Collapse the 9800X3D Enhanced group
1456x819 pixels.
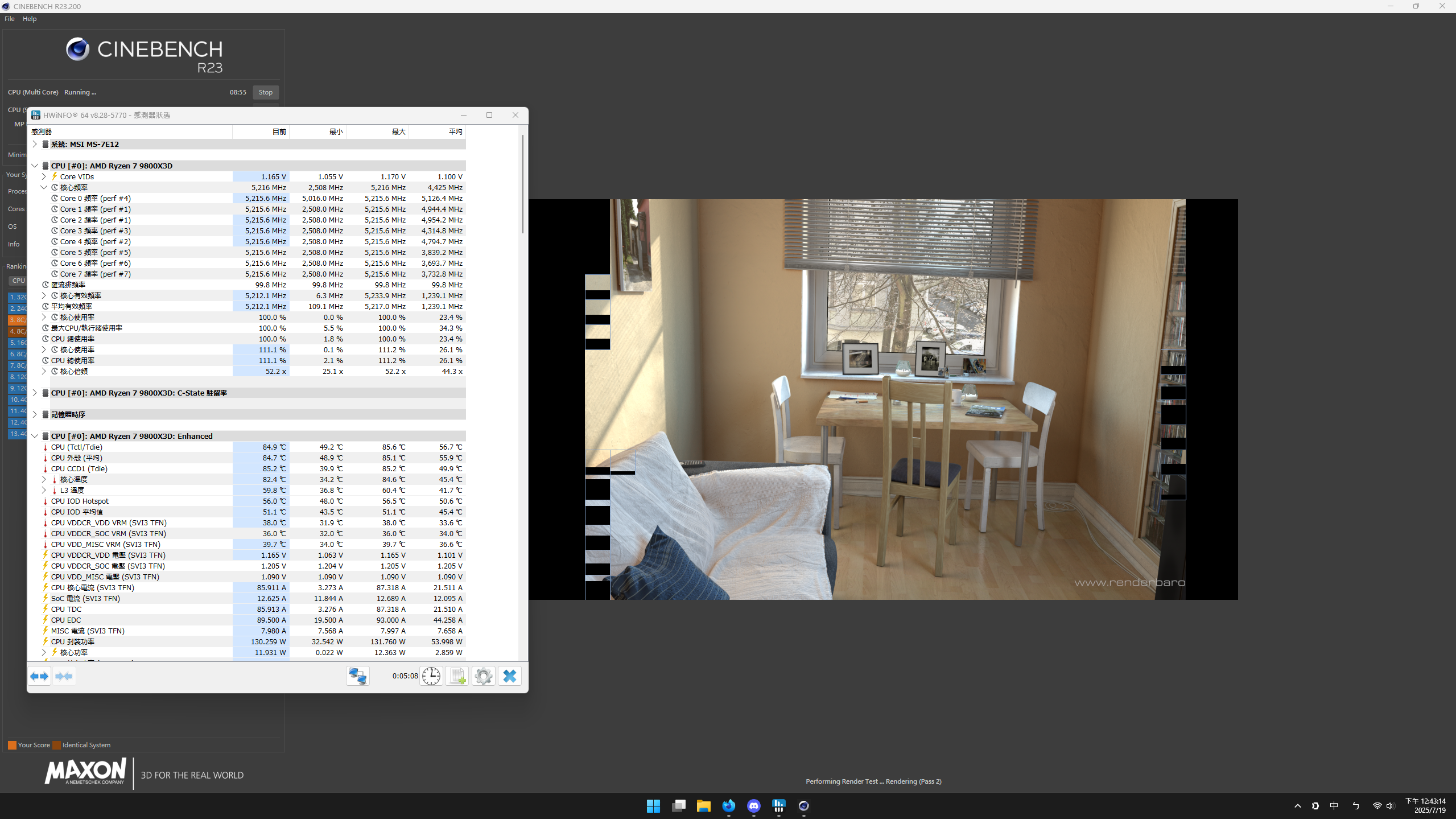click(x=35, y=436)
